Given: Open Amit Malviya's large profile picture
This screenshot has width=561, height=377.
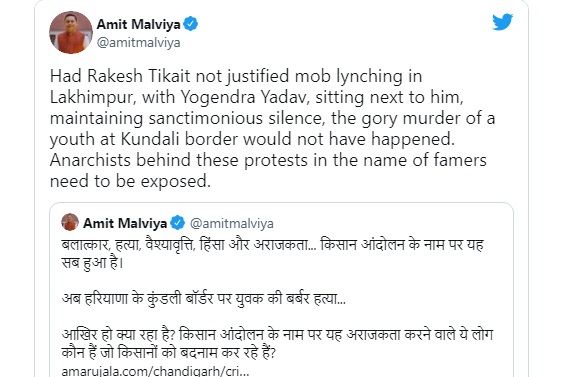Looking at the screenshot, I should [71, 32].
